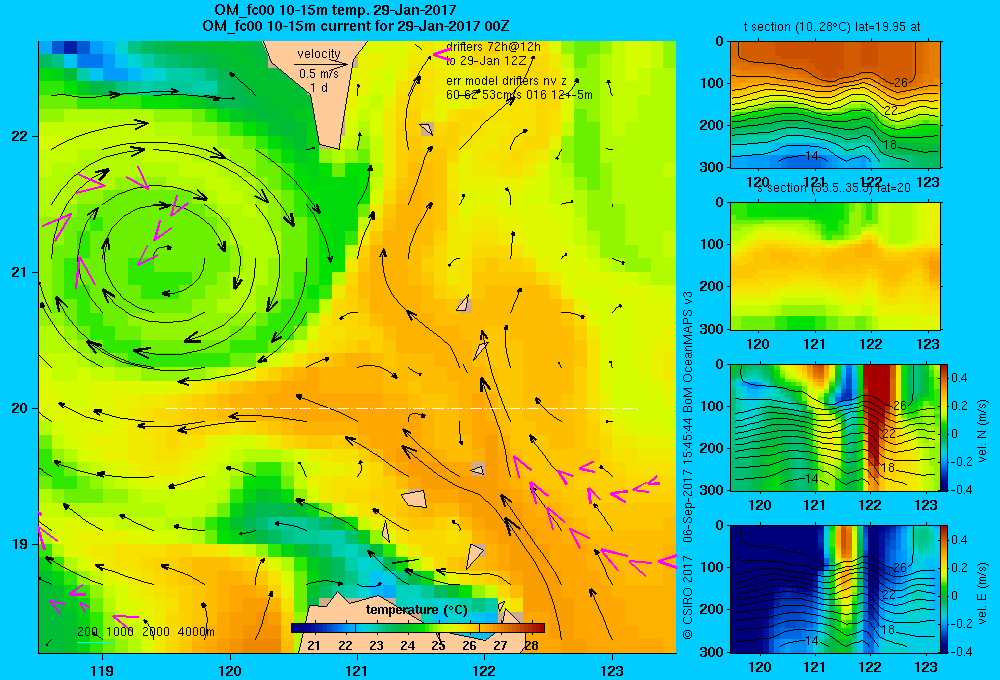This screenshot has width=1000, height=680.
Task: Click the 'vel. N (m/s)' axis label
Action: 982,431
